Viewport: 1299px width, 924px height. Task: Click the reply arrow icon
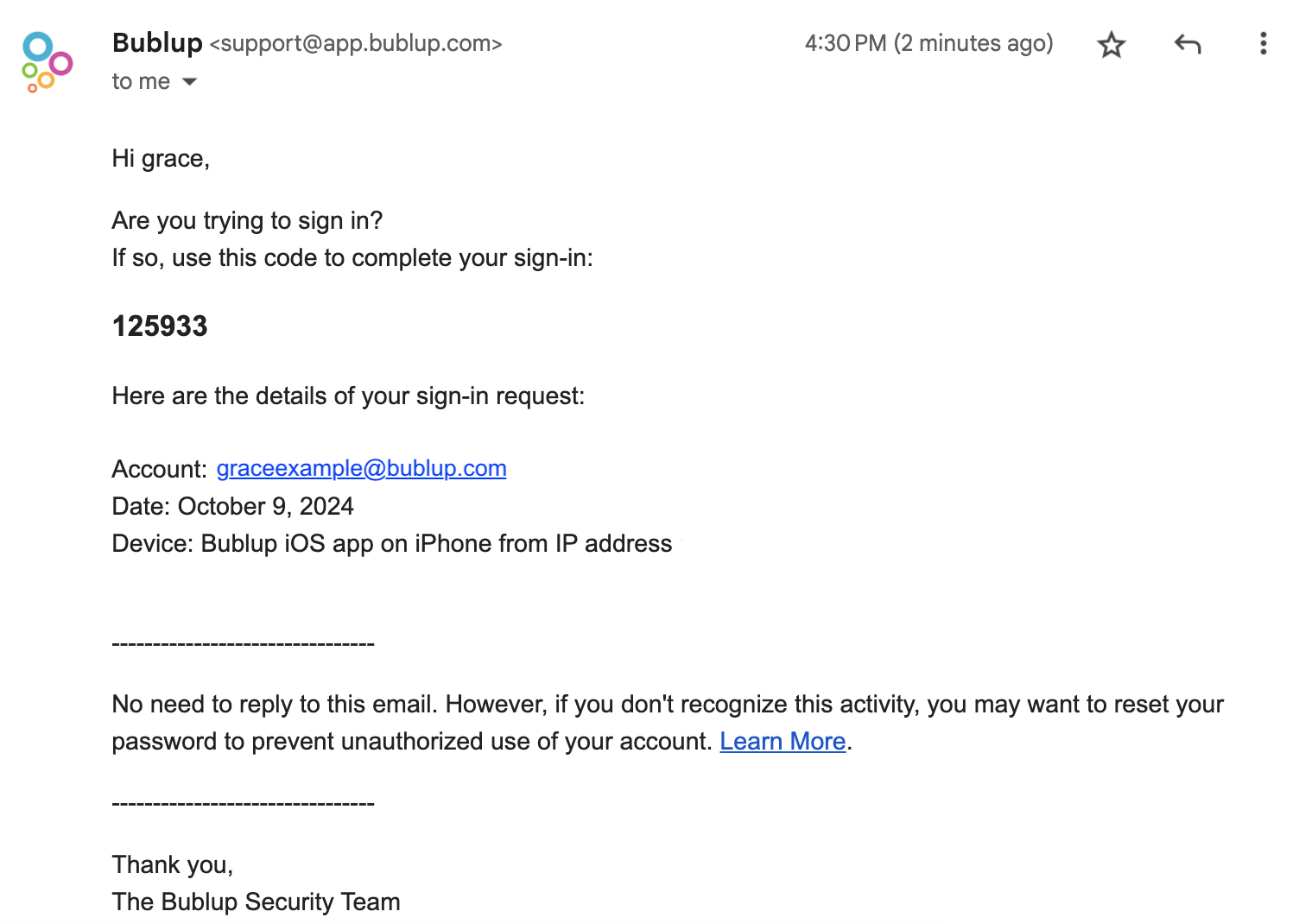tap(1188, 43)
